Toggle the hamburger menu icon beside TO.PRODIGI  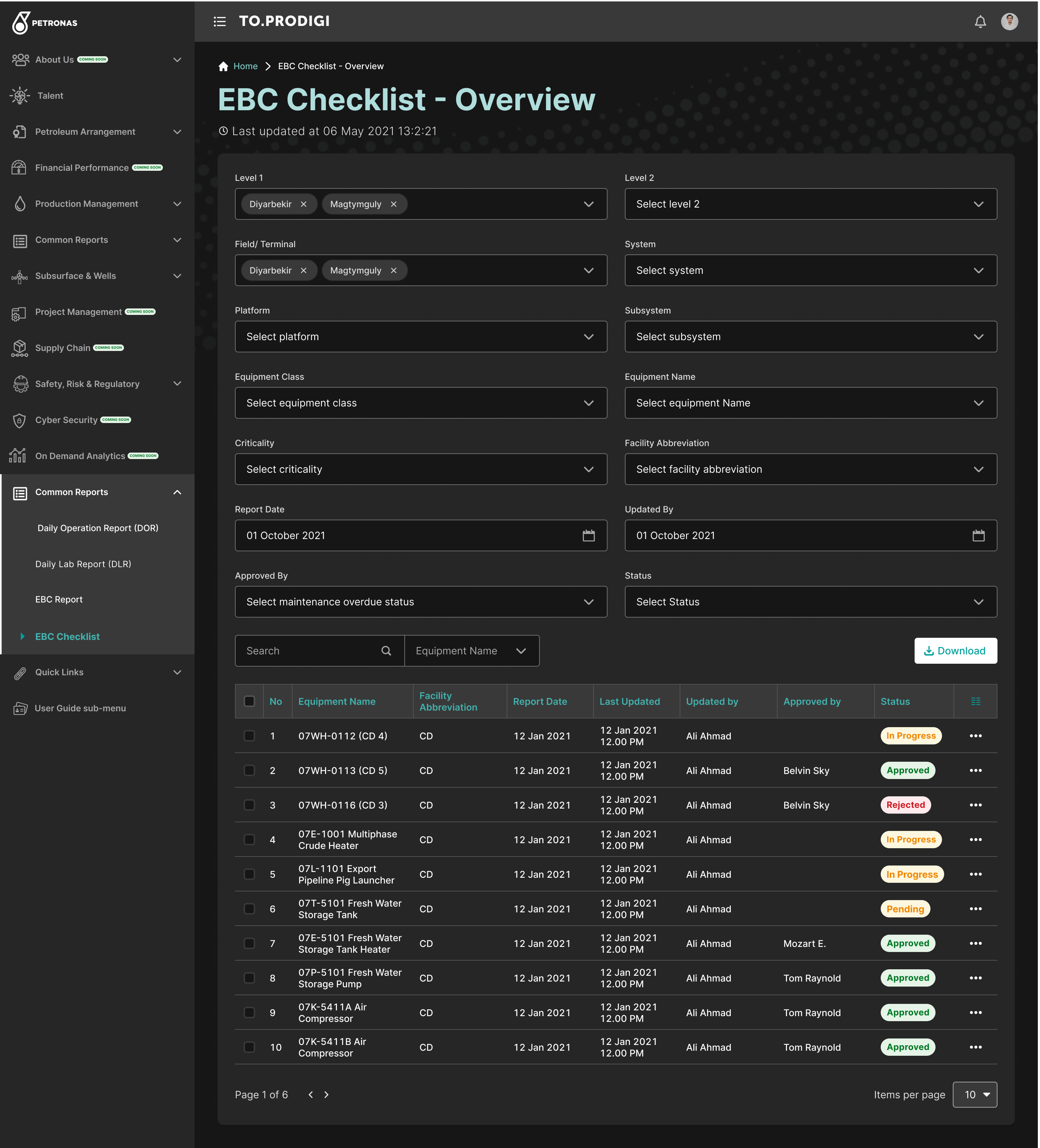click(220, 22)
